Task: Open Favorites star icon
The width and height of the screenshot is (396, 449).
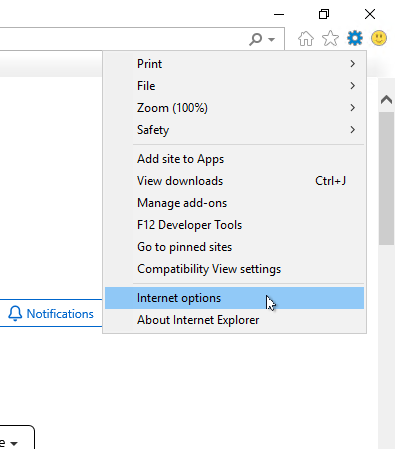Action: [330, 38]
